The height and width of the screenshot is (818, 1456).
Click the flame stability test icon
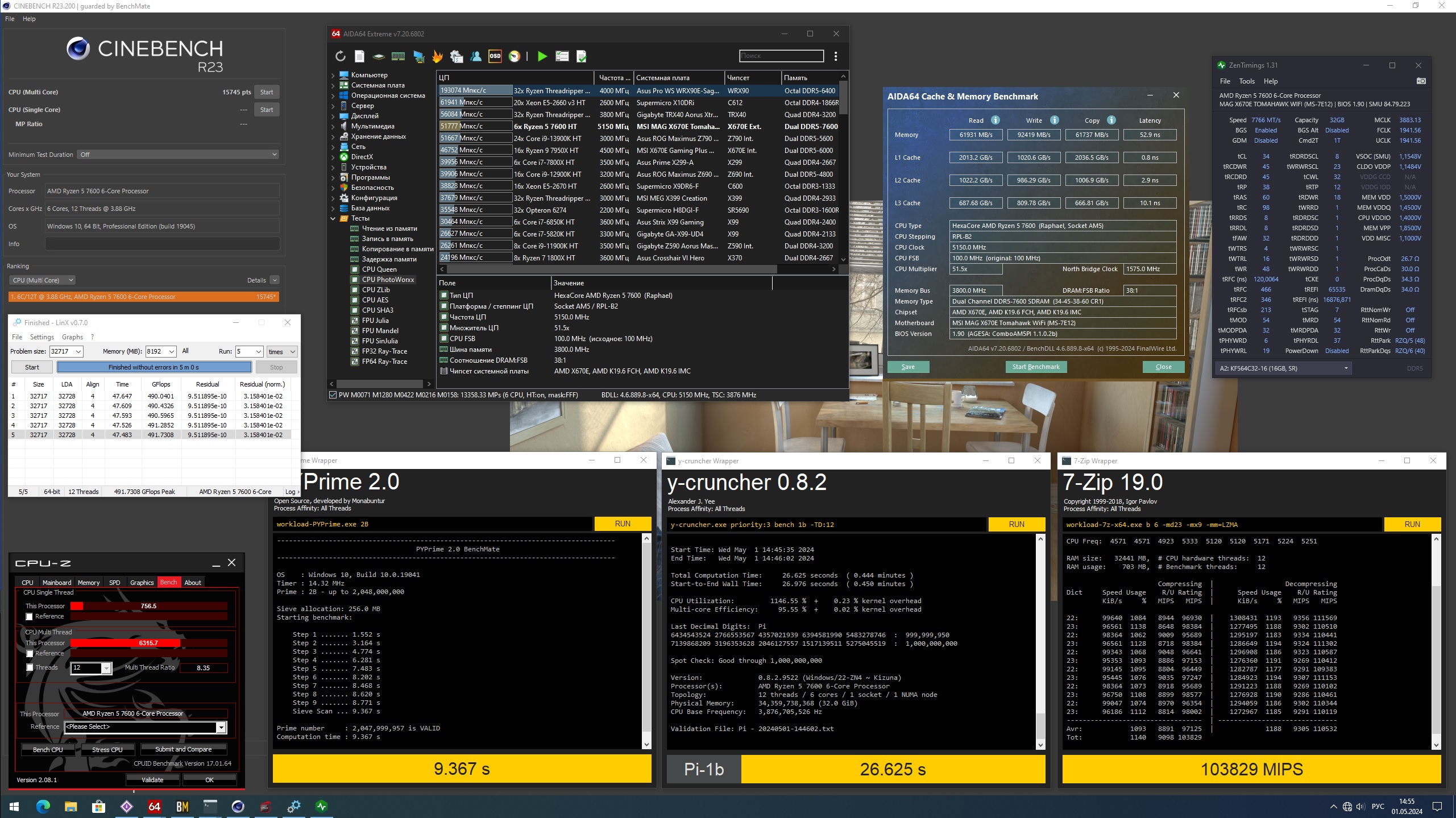pyautogui.click(x=437, y=56)
